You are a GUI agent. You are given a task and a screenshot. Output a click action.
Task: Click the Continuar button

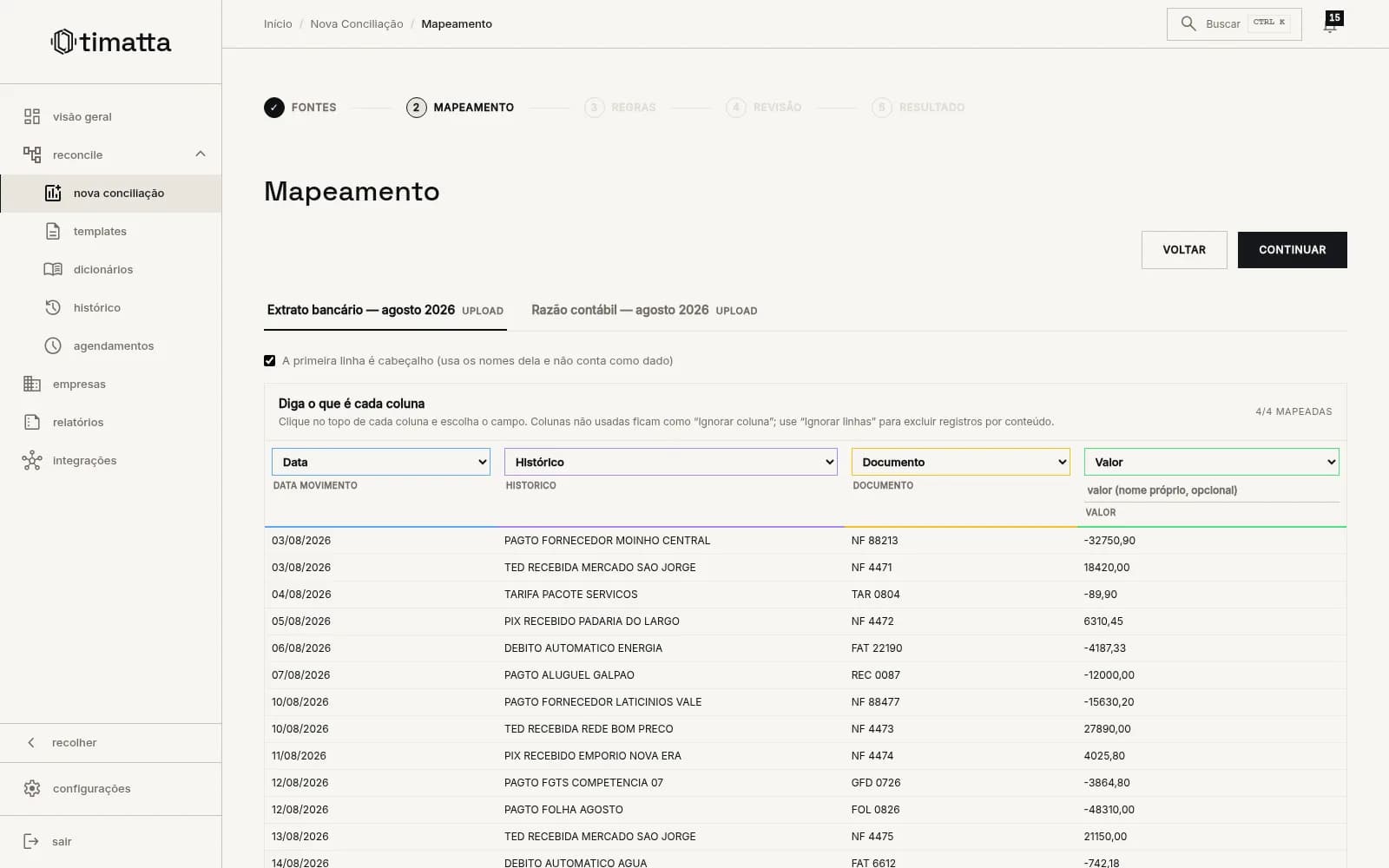(1293, 250)
